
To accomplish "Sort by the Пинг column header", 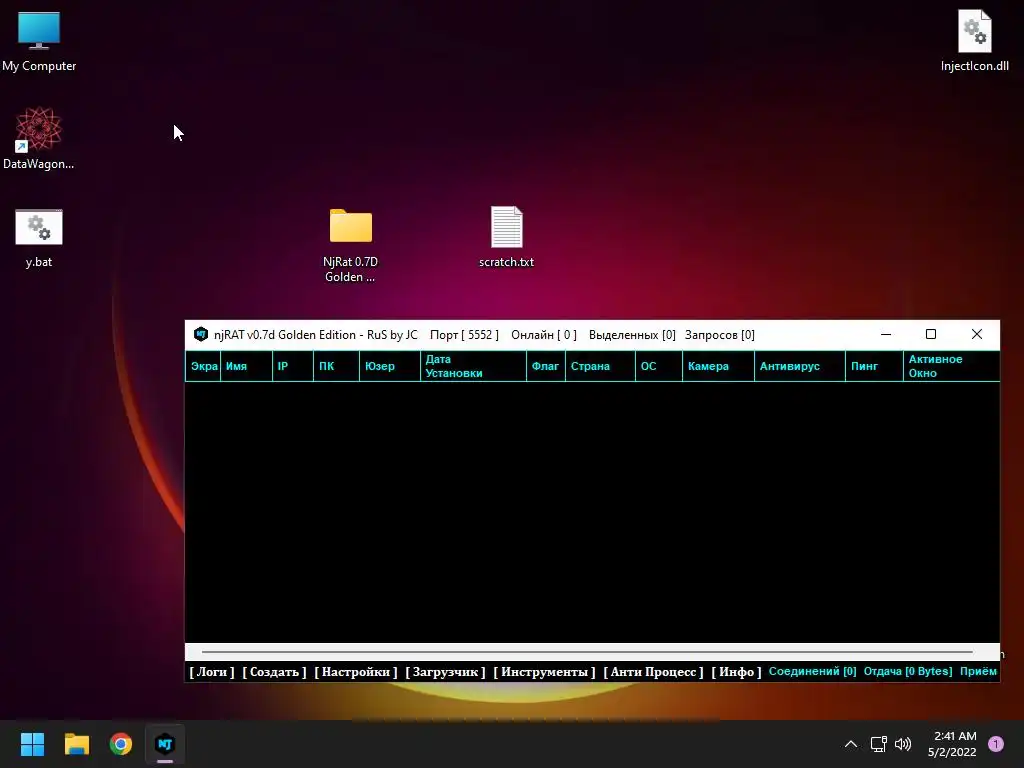I will point(874,366).
